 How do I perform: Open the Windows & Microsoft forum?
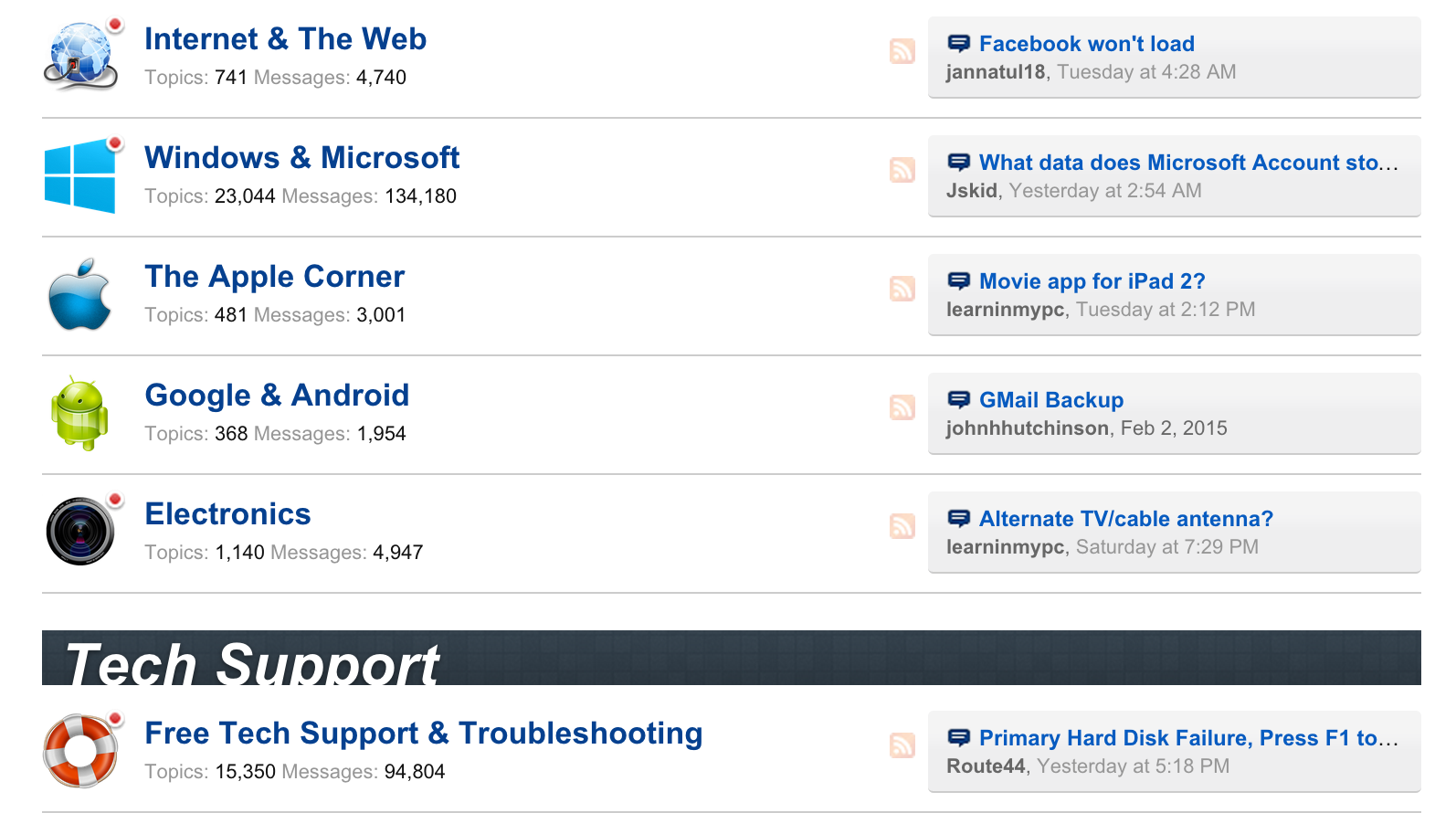[x=301, y=158]
